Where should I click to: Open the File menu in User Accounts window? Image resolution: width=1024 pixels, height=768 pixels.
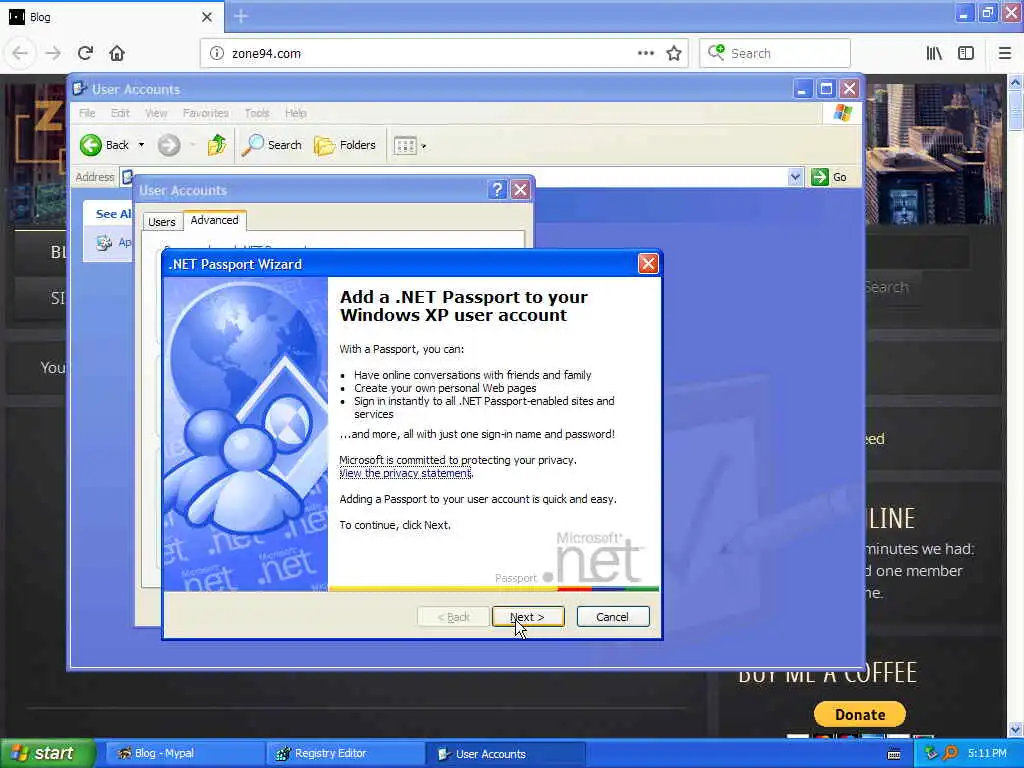[87, 113]
